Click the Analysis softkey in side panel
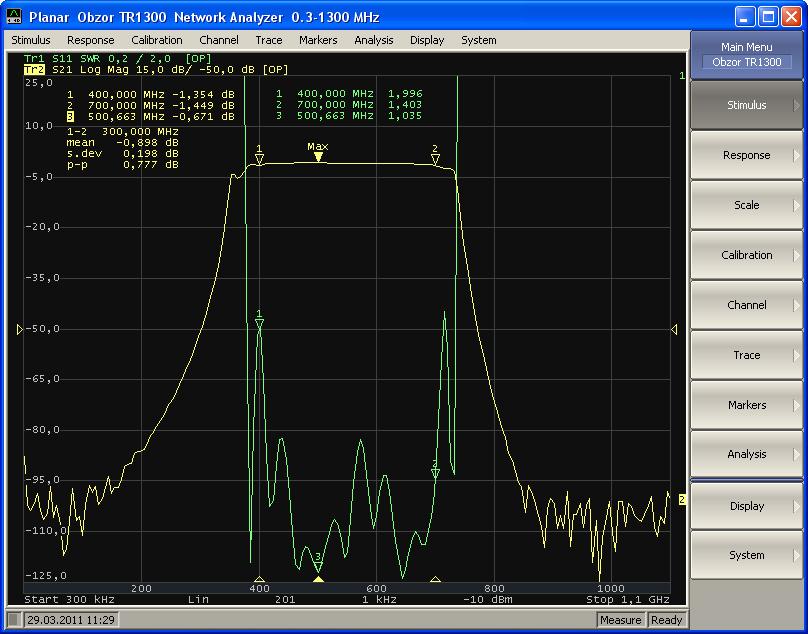Image resolution: width=808 pixels, height=634 pixels. 747,454
